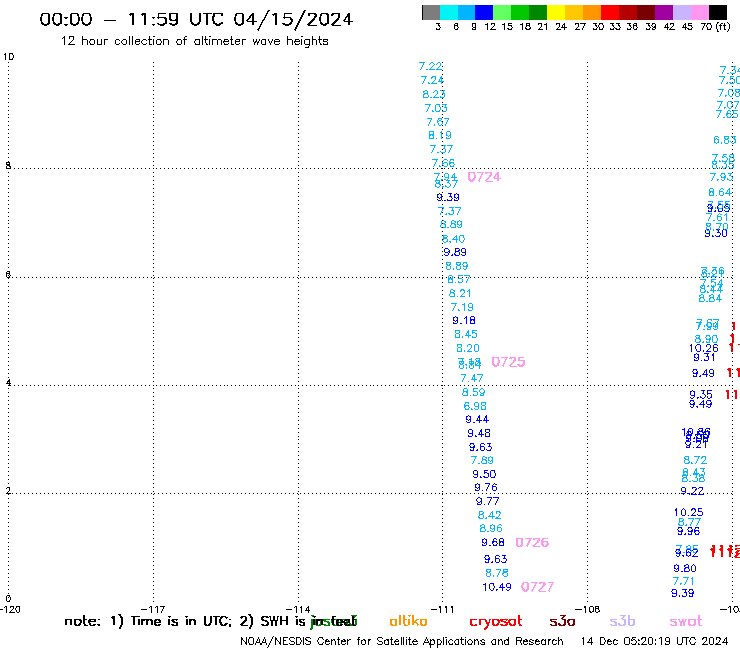Screen dimensions: 740x650
Task: Click the right-track value 7.71
Action: click(683, 582)
